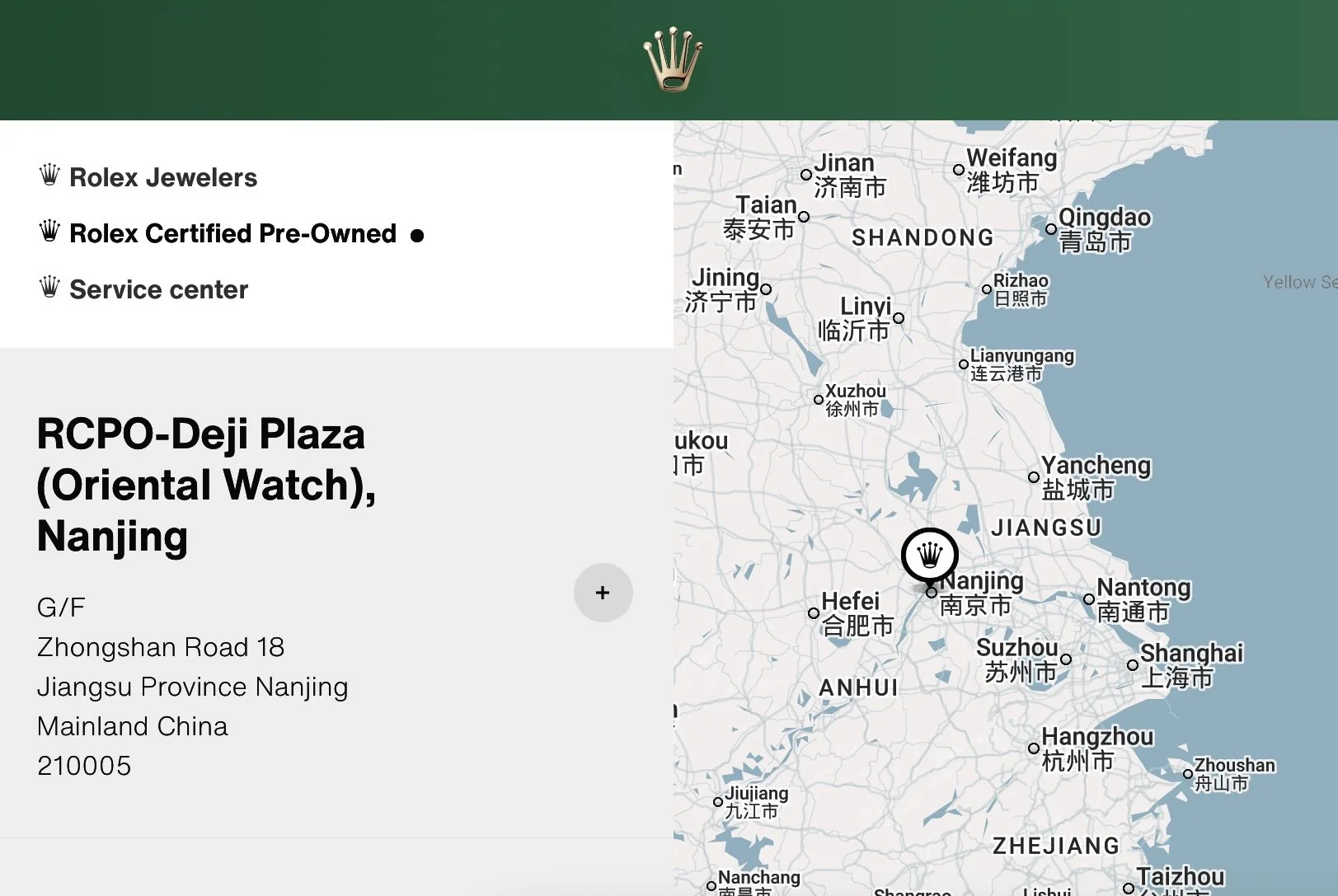Screen dimensions: 1338x896
Task: Click Shanghai label on the map
Action: [x=1191, y=664]
